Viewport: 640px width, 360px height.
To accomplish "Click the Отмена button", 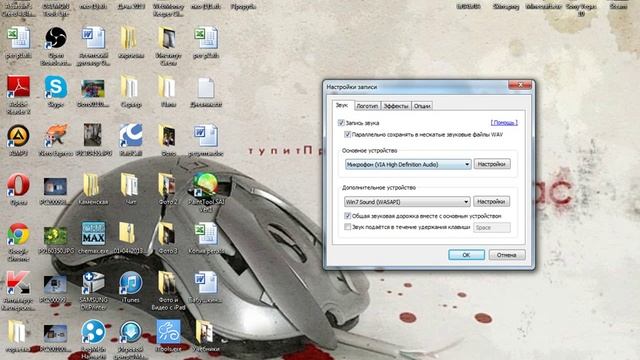I will [507, 255].
